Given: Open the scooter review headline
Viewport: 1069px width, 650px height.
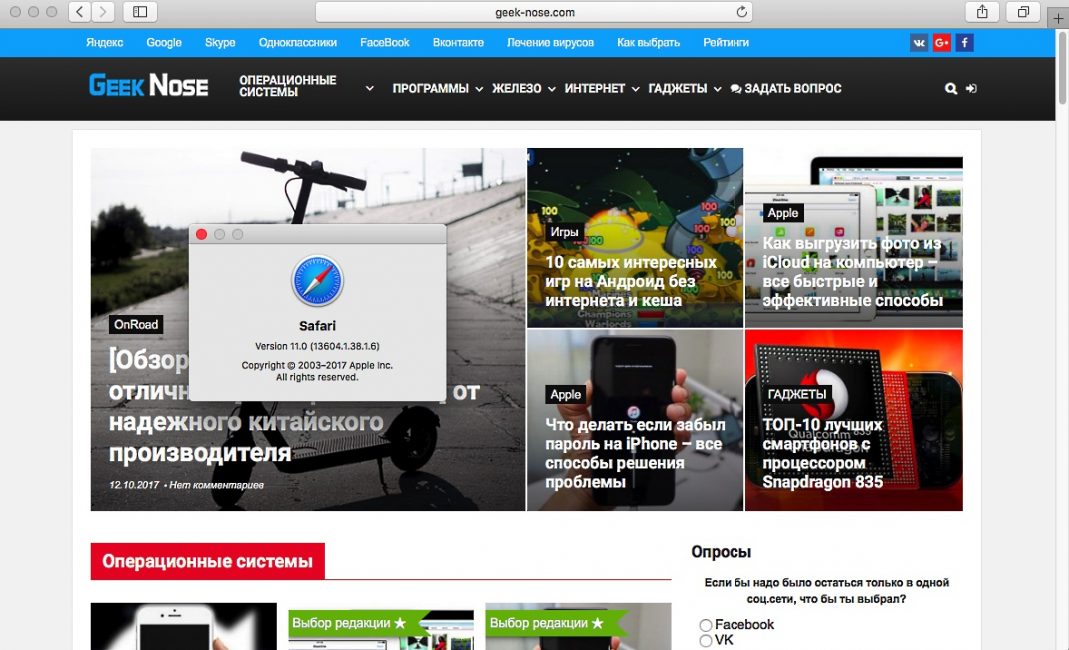Looking at the screenshot, I should coord(294,407).
